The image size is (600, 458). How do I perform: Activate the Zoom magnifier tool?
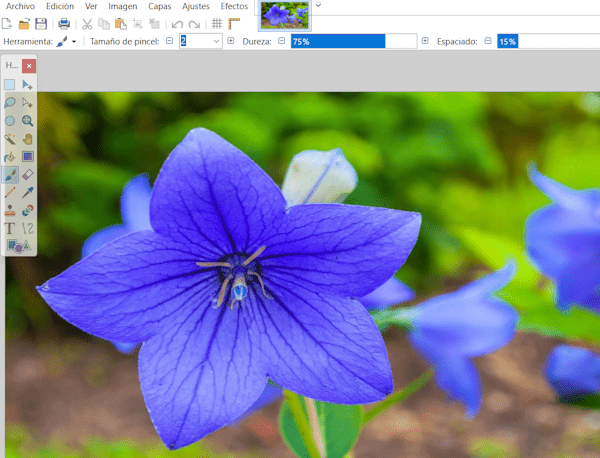point(27,121)
